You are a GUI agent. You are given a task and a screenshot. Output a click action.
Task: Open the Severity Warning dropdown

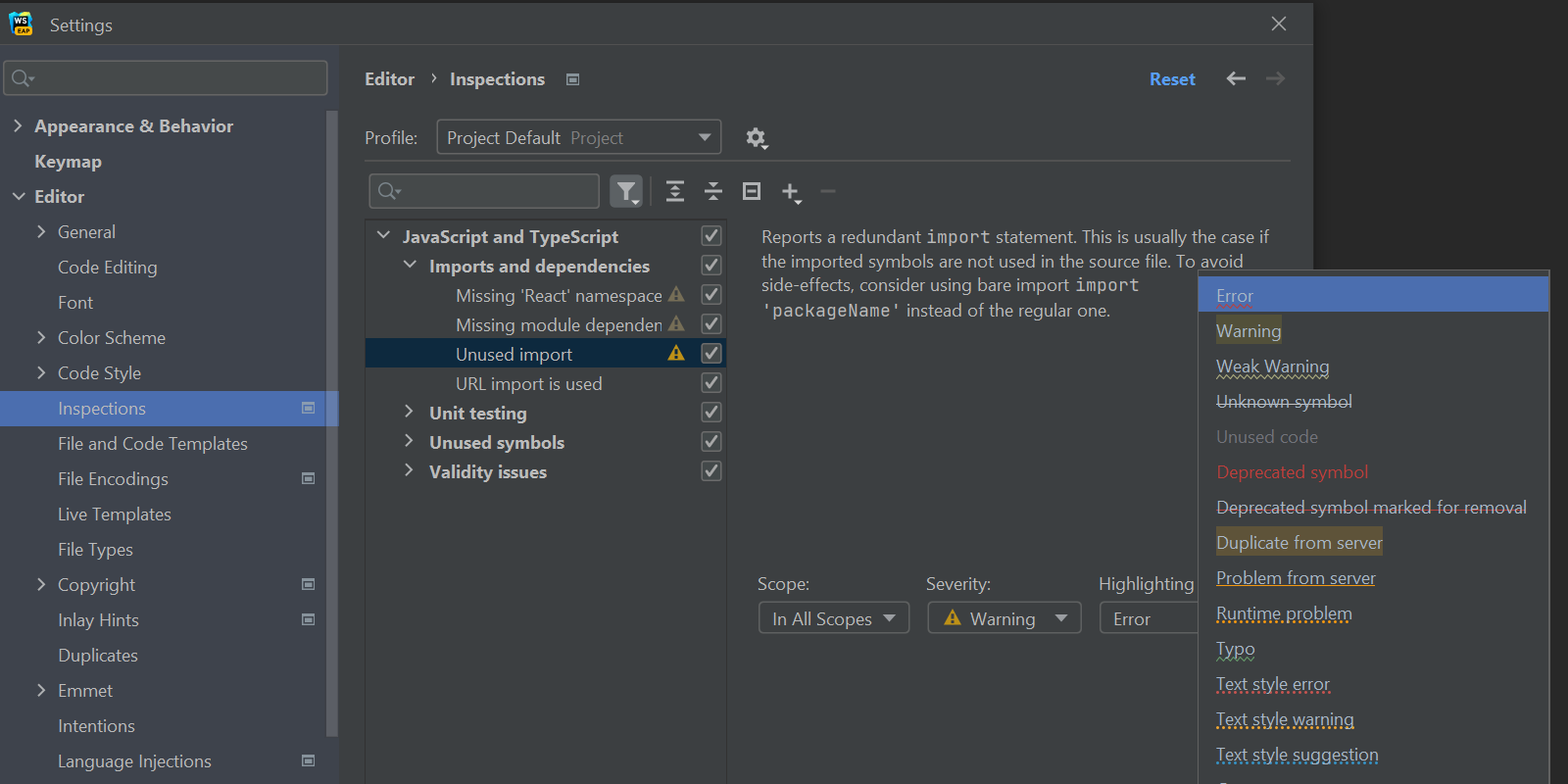click(x=1004, y=618)
